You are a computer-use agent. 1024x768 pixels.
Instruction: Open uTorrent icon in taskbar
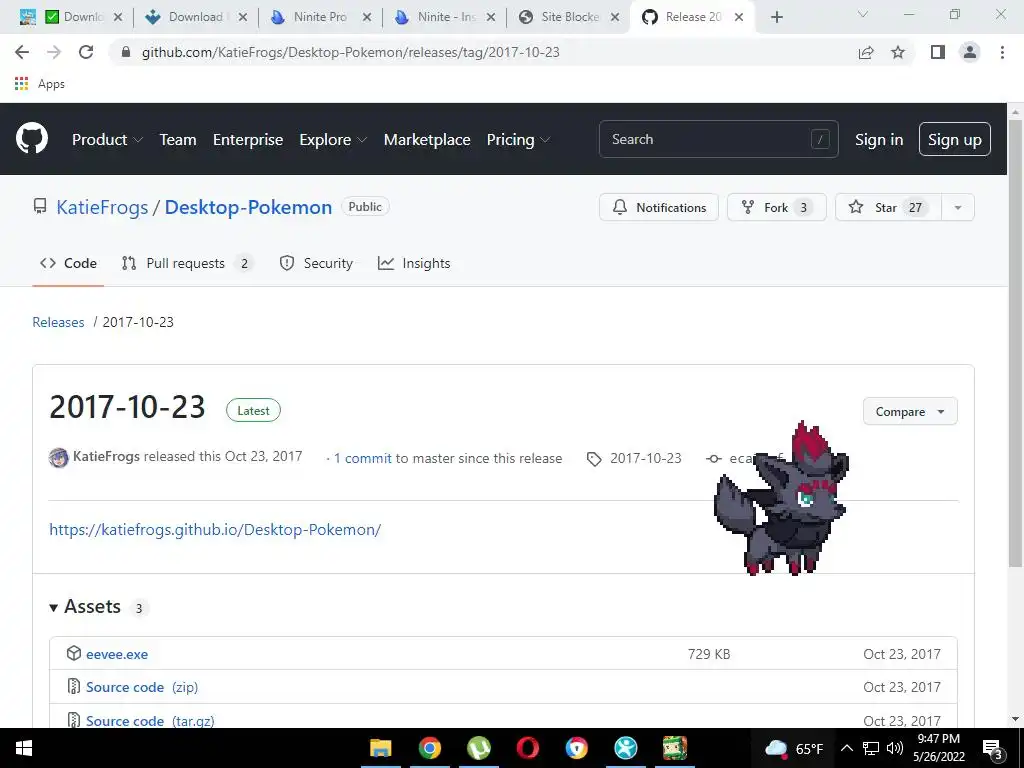click(x=479, y=748)
